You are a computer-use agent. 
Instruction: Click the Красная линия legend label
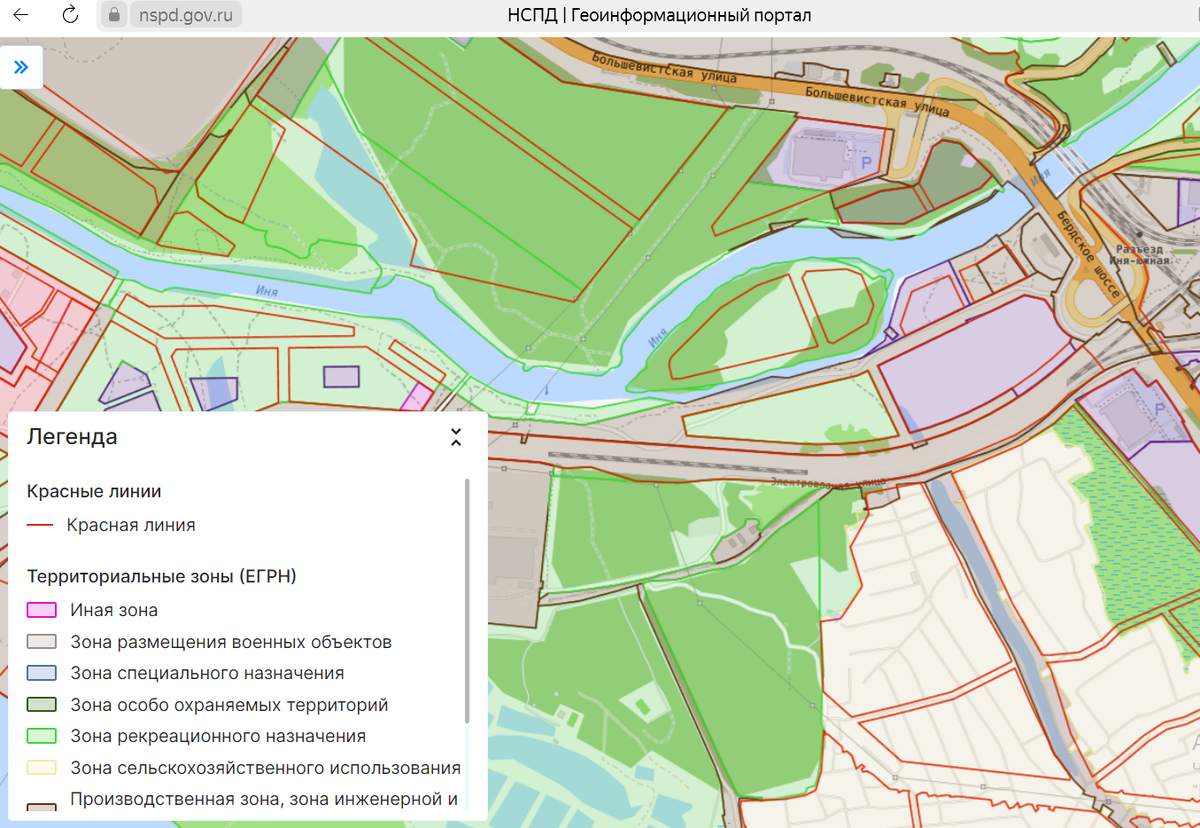click(x=131, y=525)
